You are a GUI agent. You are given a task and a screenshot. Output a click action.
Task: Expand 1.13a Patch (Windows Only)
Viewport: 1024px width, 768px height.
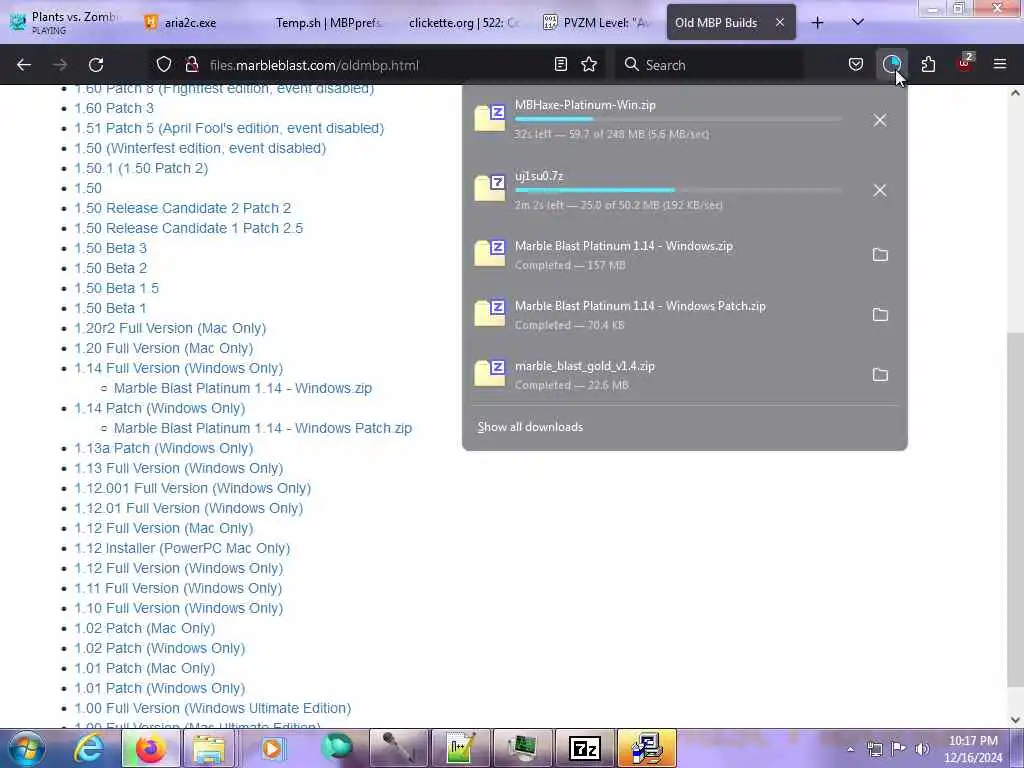click(x=163, y=448)
